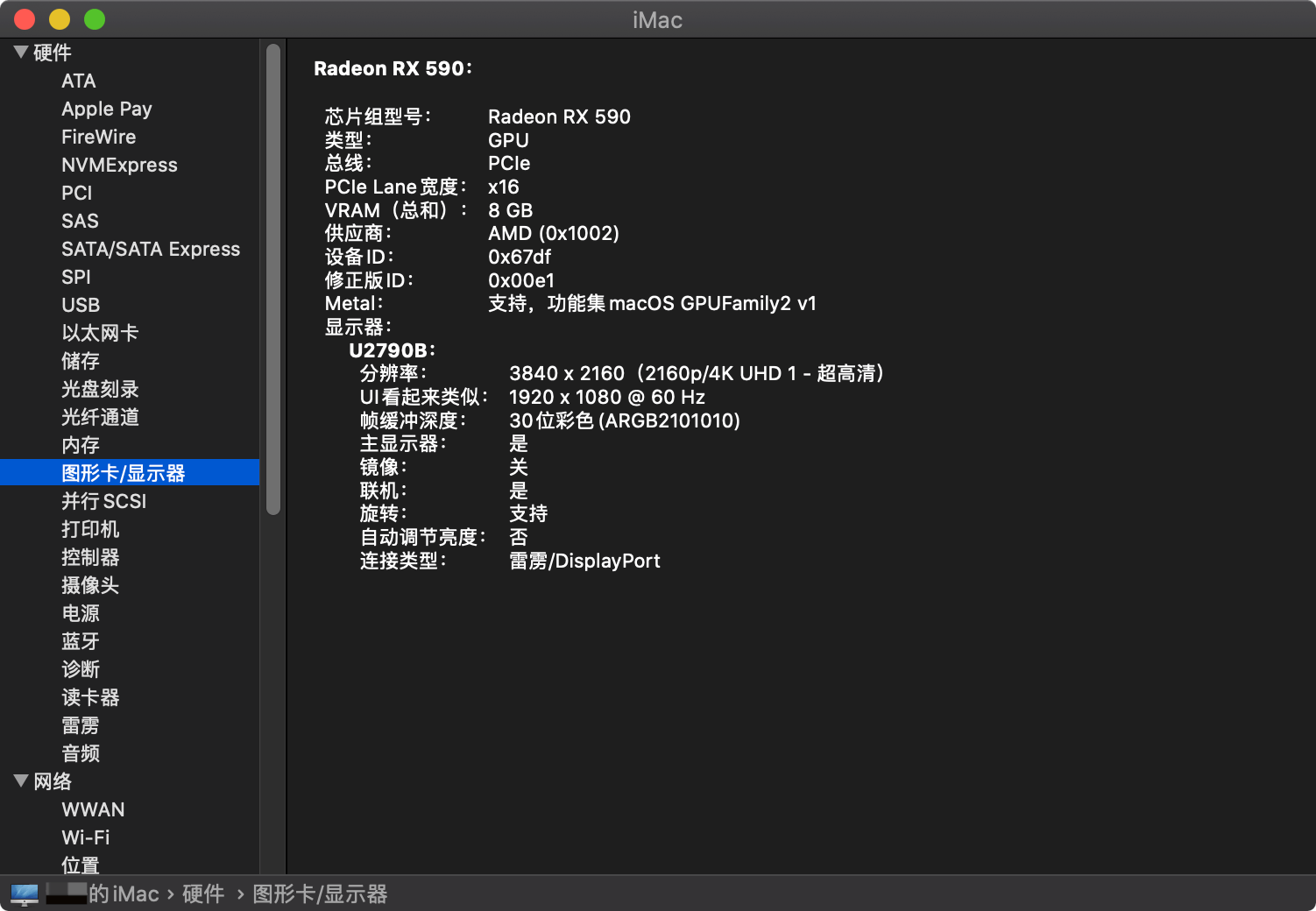Zoom window with green button

[x=95, y=18]
